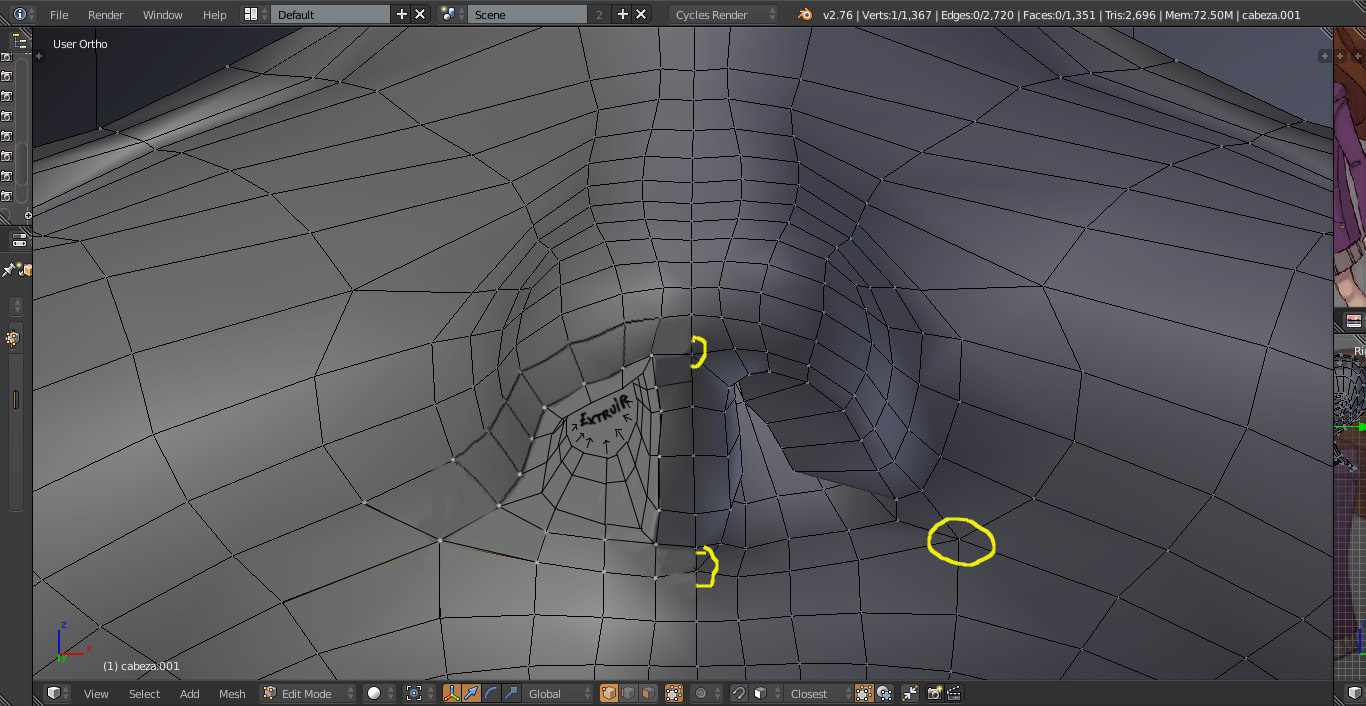
Task: Open the Global transform orientation dropdown
Action: pos(558,693)
